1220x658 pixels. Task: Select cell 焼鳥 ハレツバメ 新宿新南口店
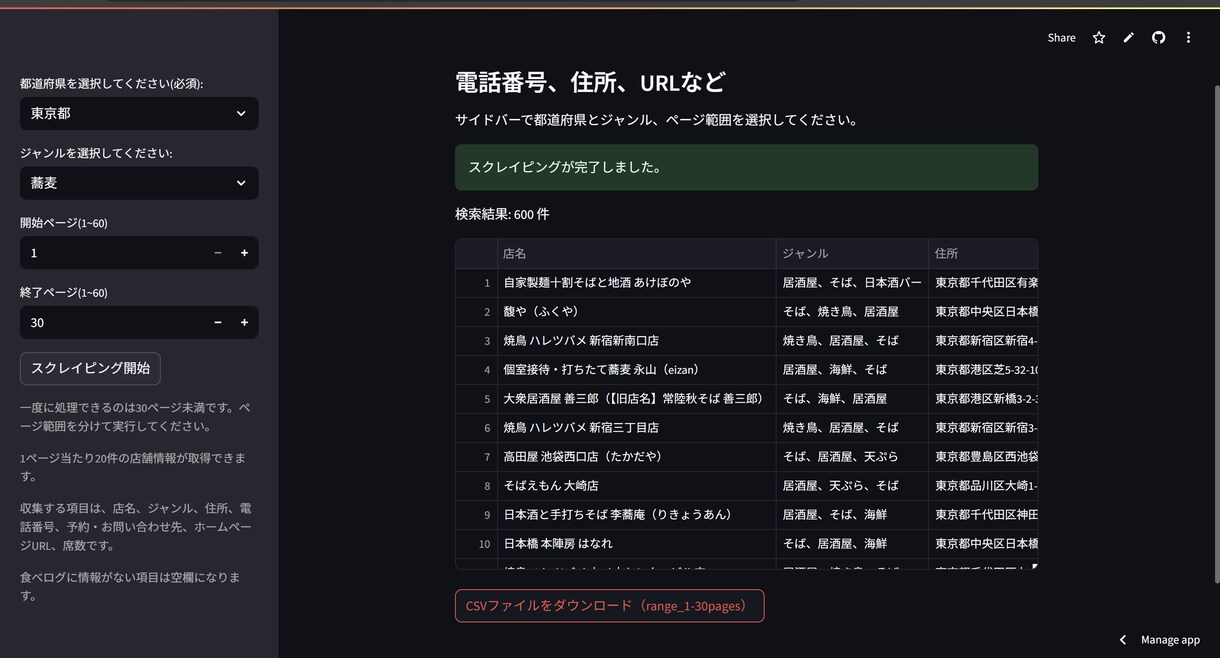pos(636,341)
